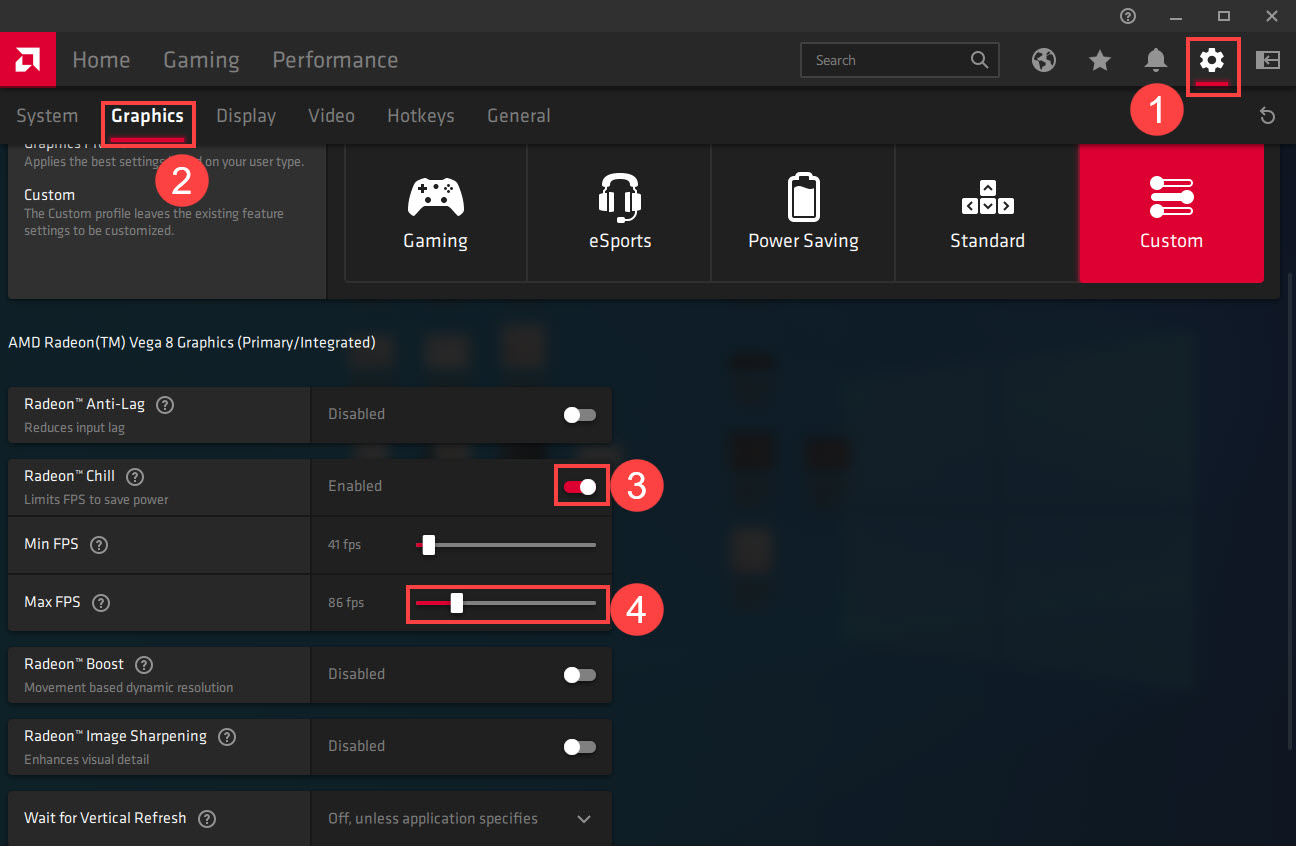Click the reset arrow icon near tabs
Image resolution: width=1296 pixels, height=846 pixels.
point(1268,116)
